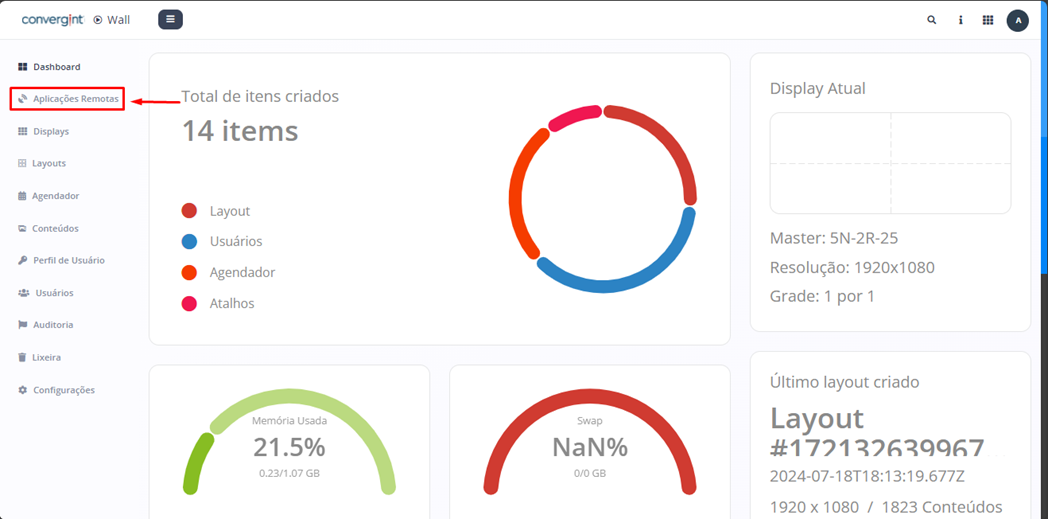Toggle the Usuários legend blue dot
This screenshot has height=519, width=1048.
point(189,241)
